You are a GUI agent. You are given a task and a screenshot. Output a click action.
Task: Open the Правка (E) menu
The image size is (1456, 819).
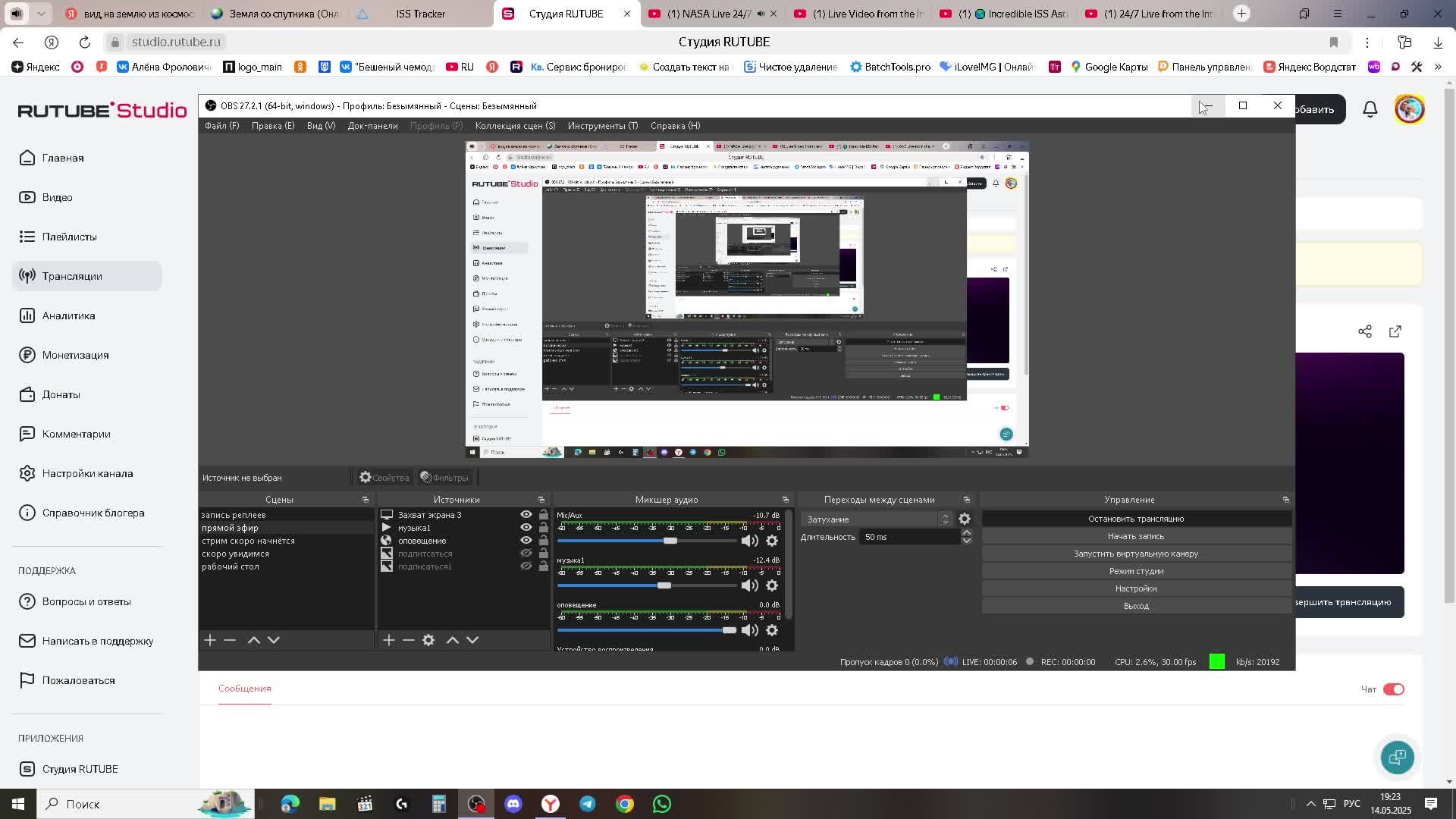point(273,126)
